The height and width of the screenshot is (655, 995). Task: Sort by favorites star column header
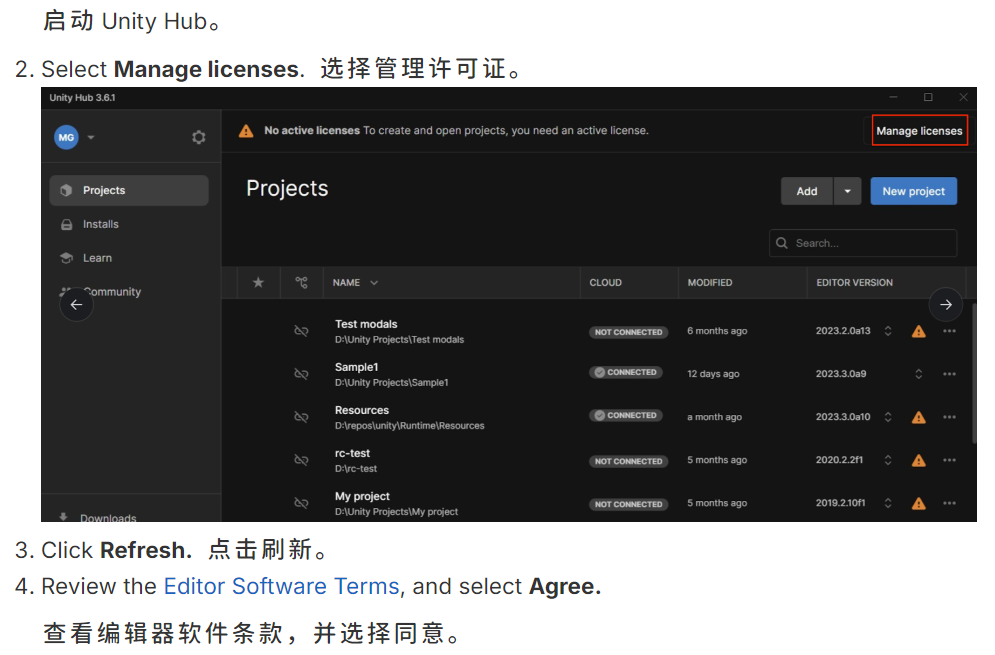(x=258, y=282)
